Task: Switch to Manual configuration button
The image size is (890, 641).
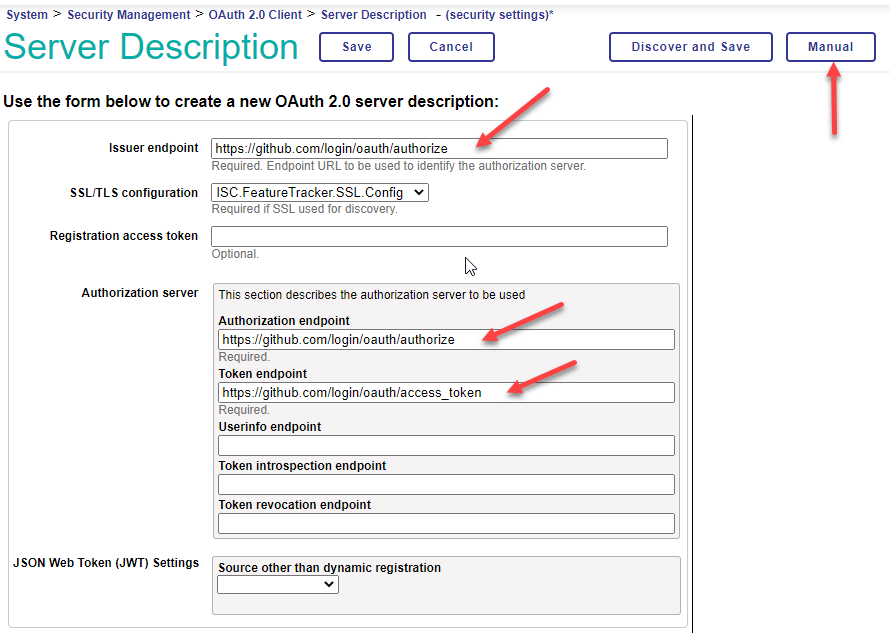Action: coord(830,47)
